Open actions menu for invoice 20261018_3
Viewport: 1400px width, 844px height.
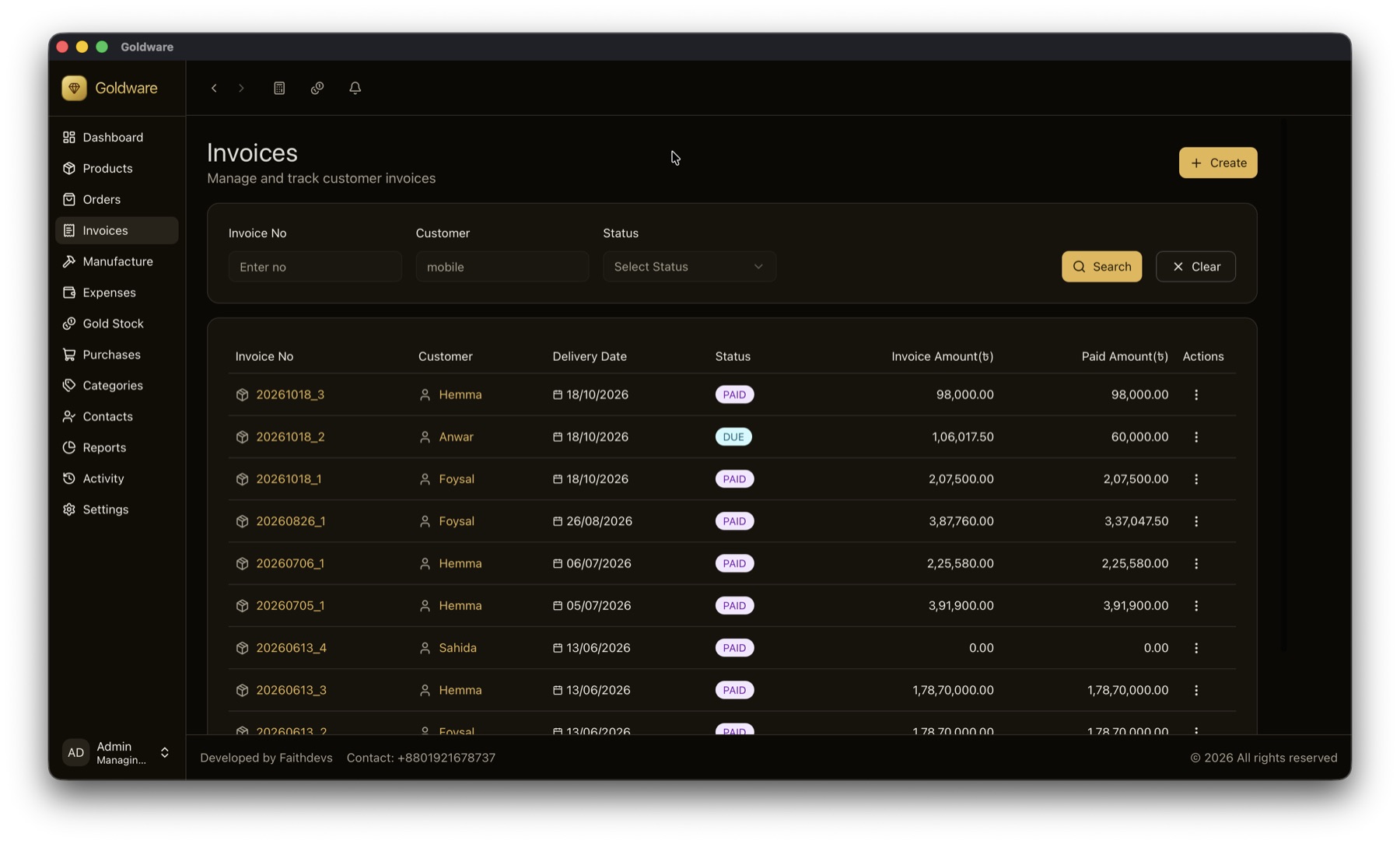click(1196, 394)
